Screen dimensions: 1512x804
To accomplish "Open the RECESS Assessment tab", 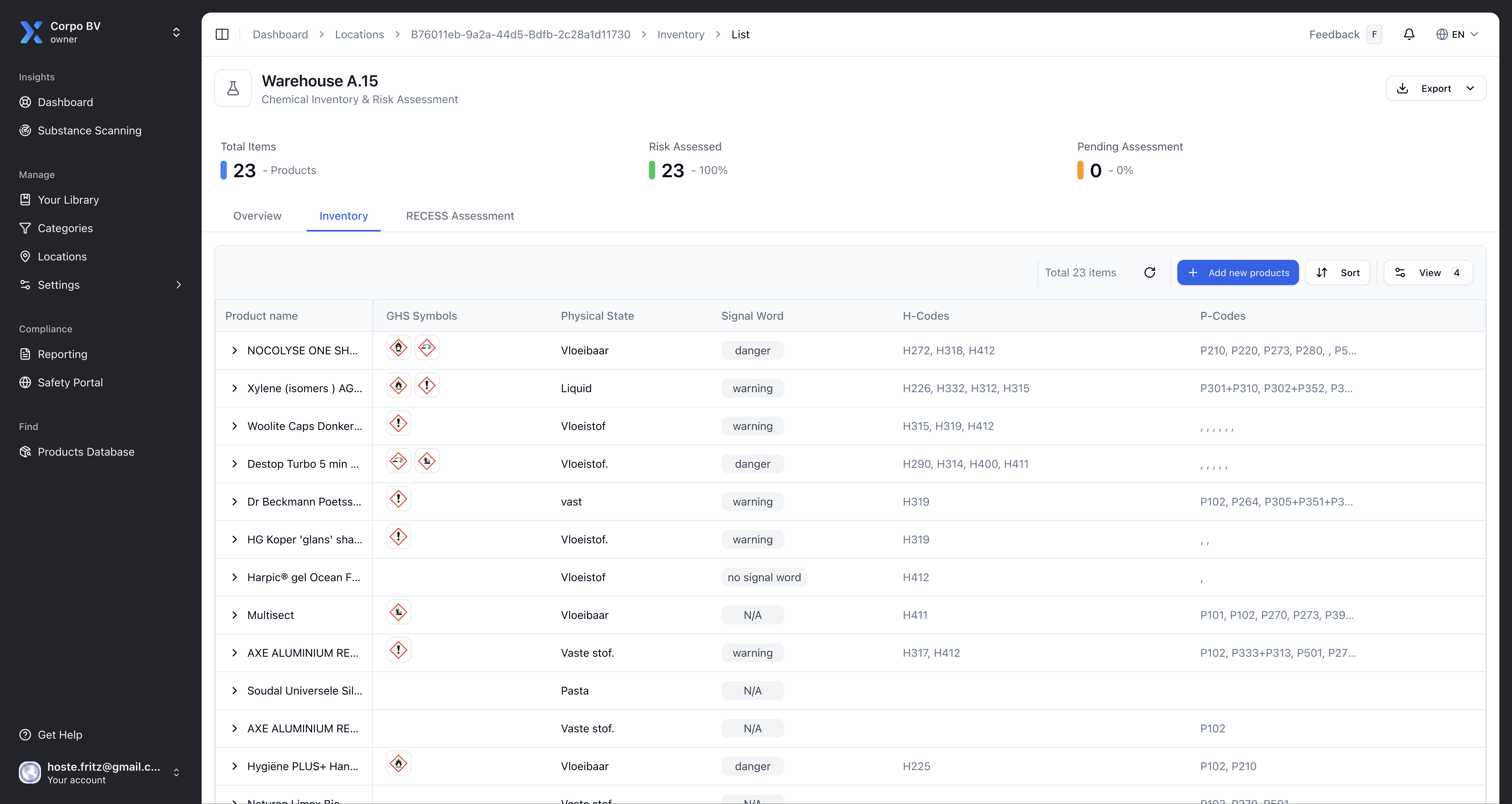I will pyautogui.click(x=460, y=216).
